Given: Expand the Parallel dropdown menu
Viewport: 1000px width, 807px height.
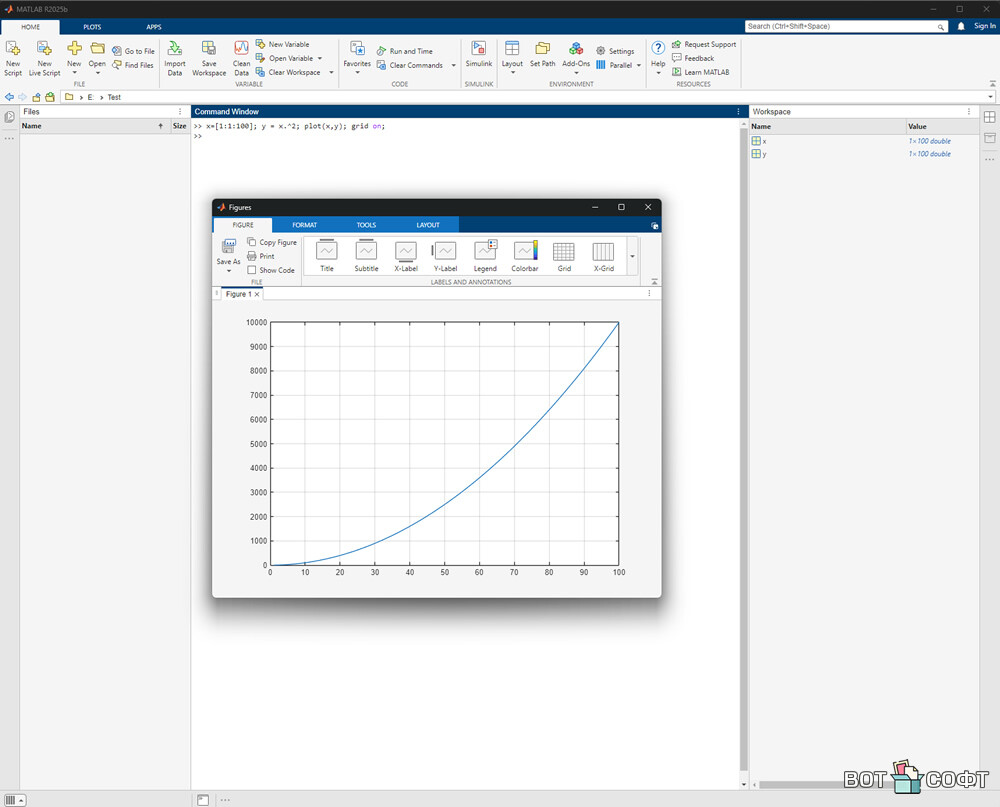Looking at the screenshot, I should [x=639, y=65].
